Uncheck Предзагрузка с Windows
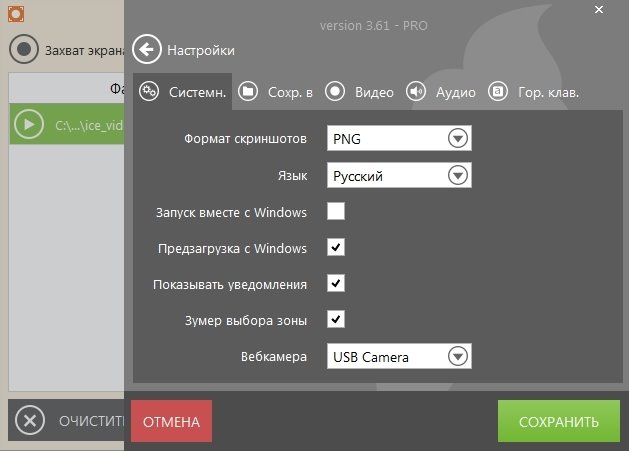629x451 pixels. (x=336, y=247)
